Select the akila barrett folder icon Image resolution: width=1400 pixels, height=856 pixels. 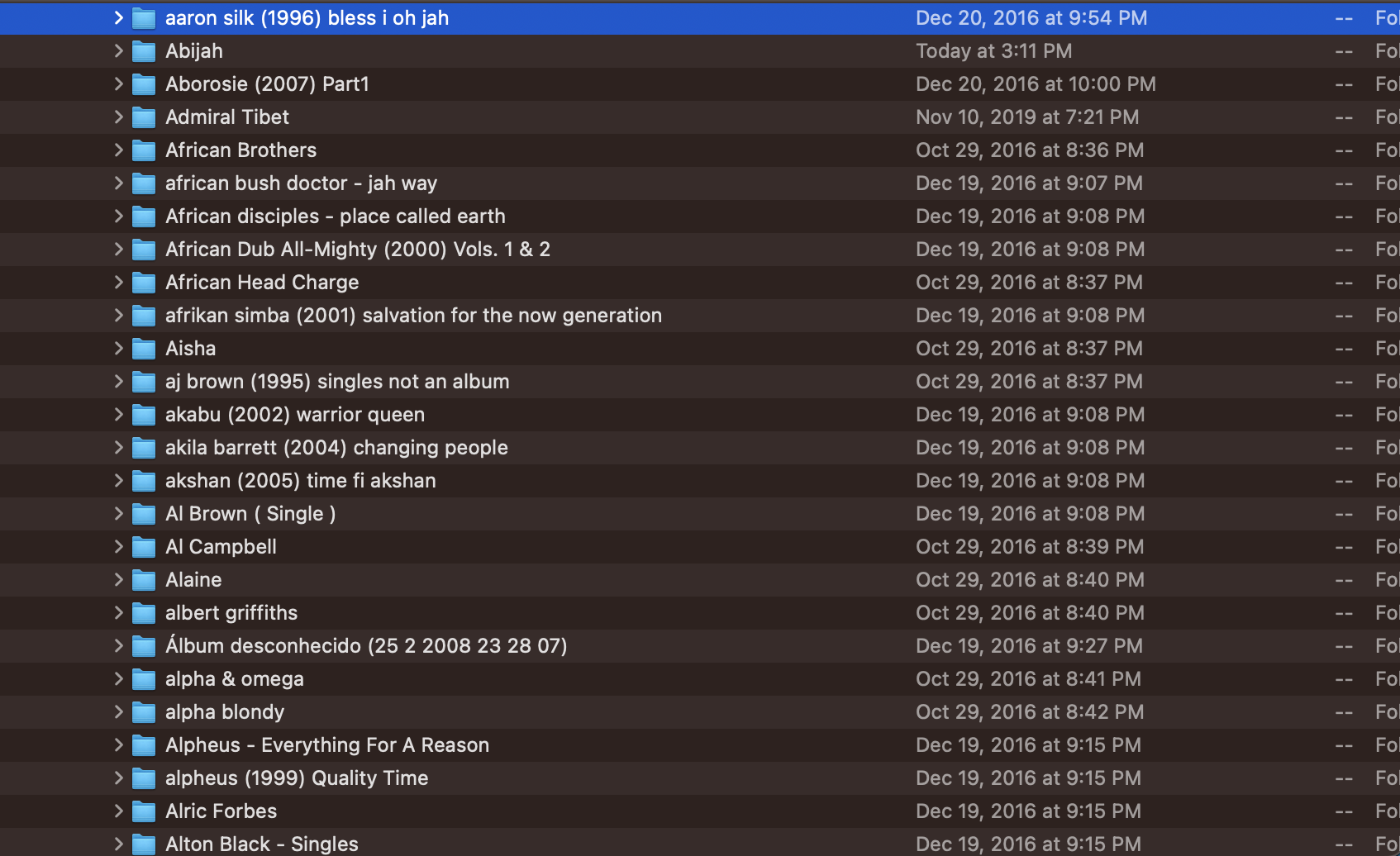coord(144,448)
